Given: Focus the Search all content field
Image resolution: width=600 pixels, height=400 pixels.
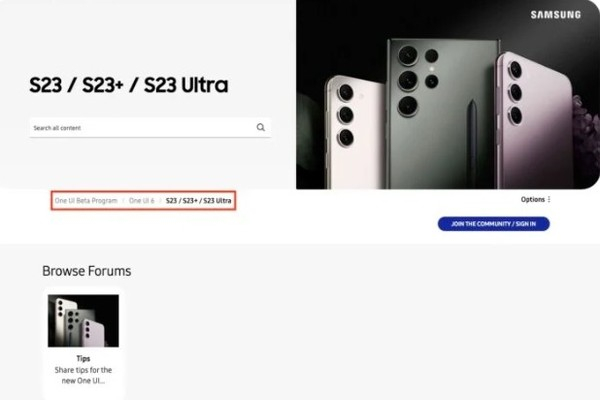Looking at the screenshot, I should 150,128.
